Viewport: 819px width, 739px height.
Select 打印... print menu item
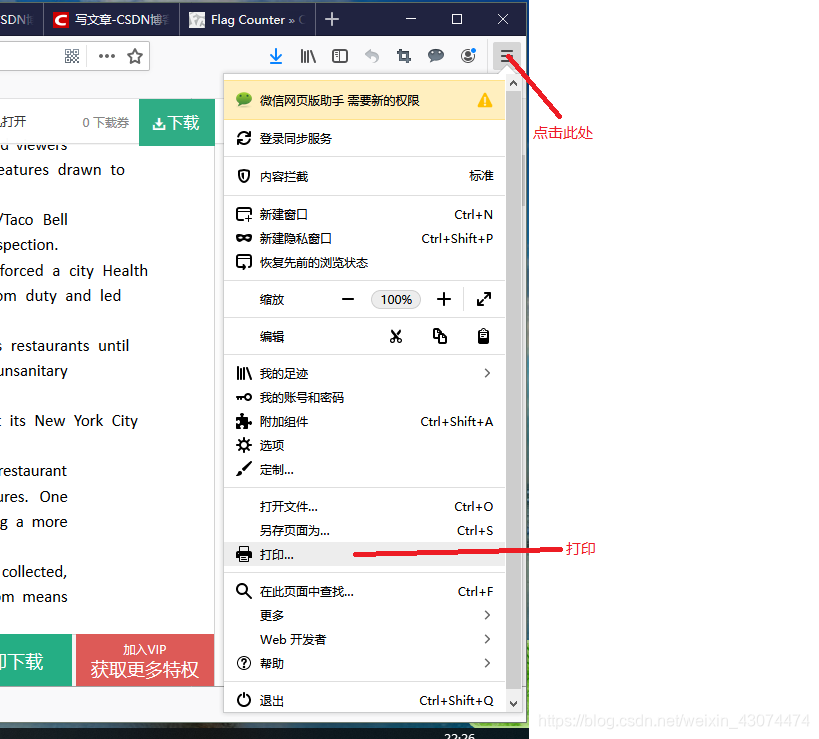pos(365,554)
